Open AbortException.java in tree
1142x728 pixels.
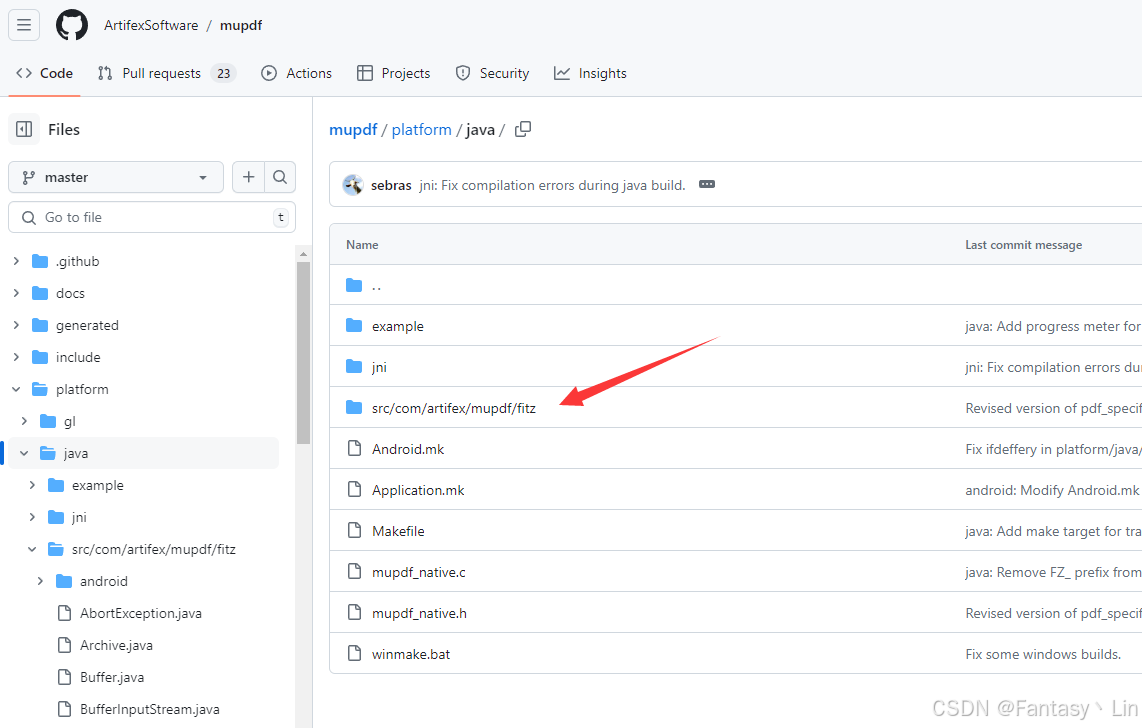coord(141,613)
